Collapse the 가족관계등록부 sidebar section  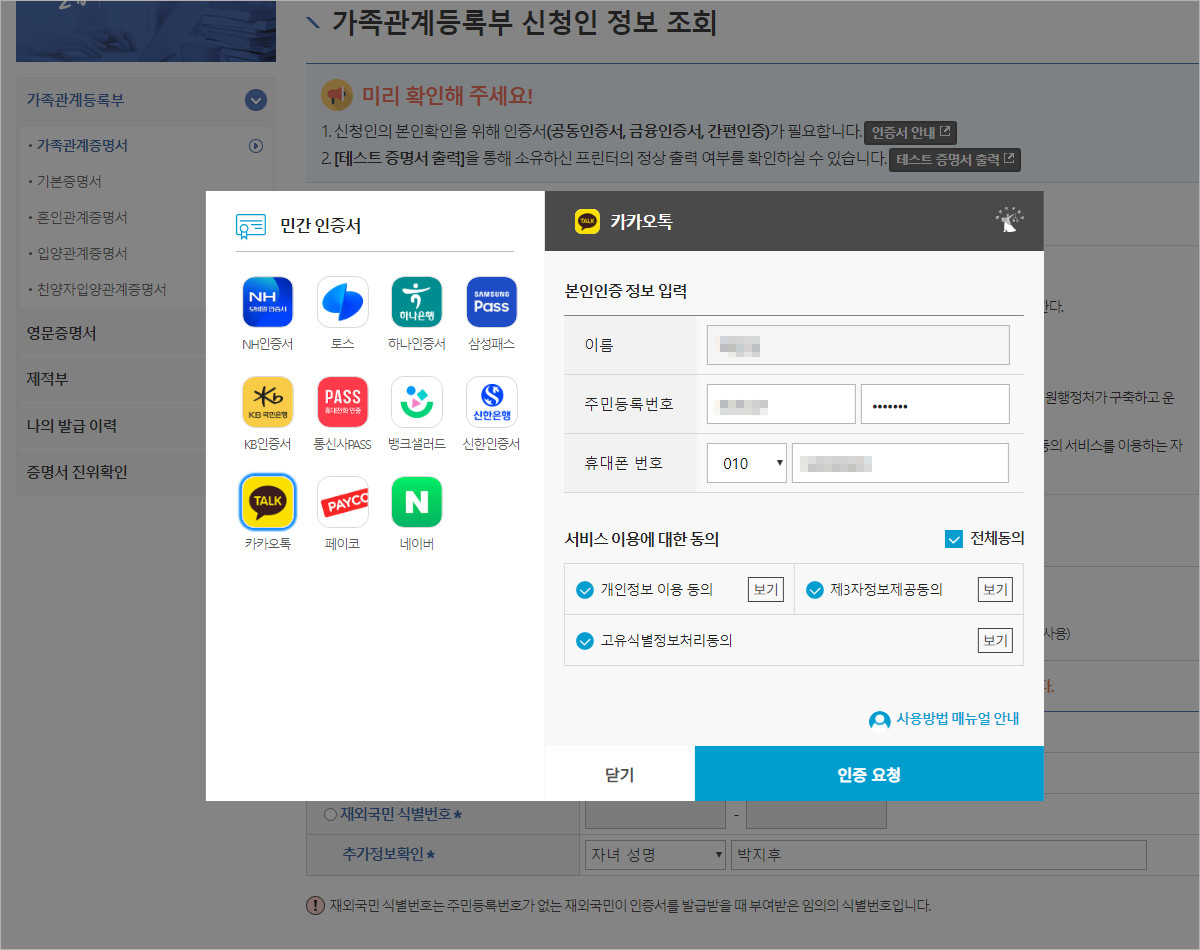256,100
